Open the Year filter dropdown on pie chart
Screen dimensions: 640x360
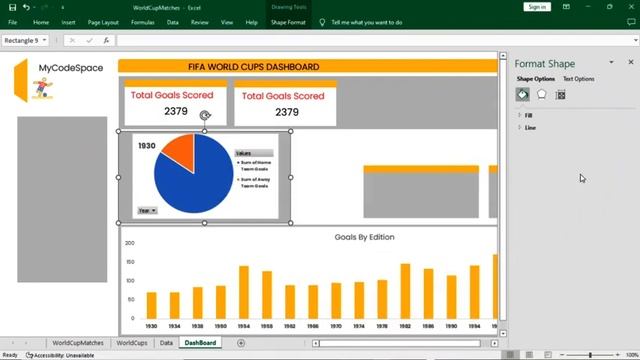(x=147, y=211)
